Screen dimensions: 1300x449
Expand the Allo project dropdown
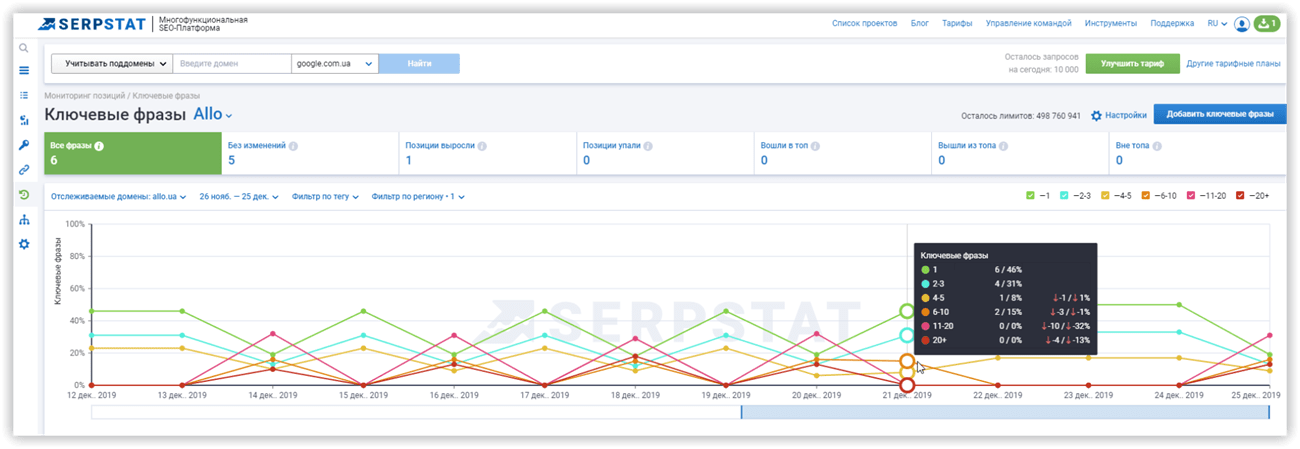point(212,114)
